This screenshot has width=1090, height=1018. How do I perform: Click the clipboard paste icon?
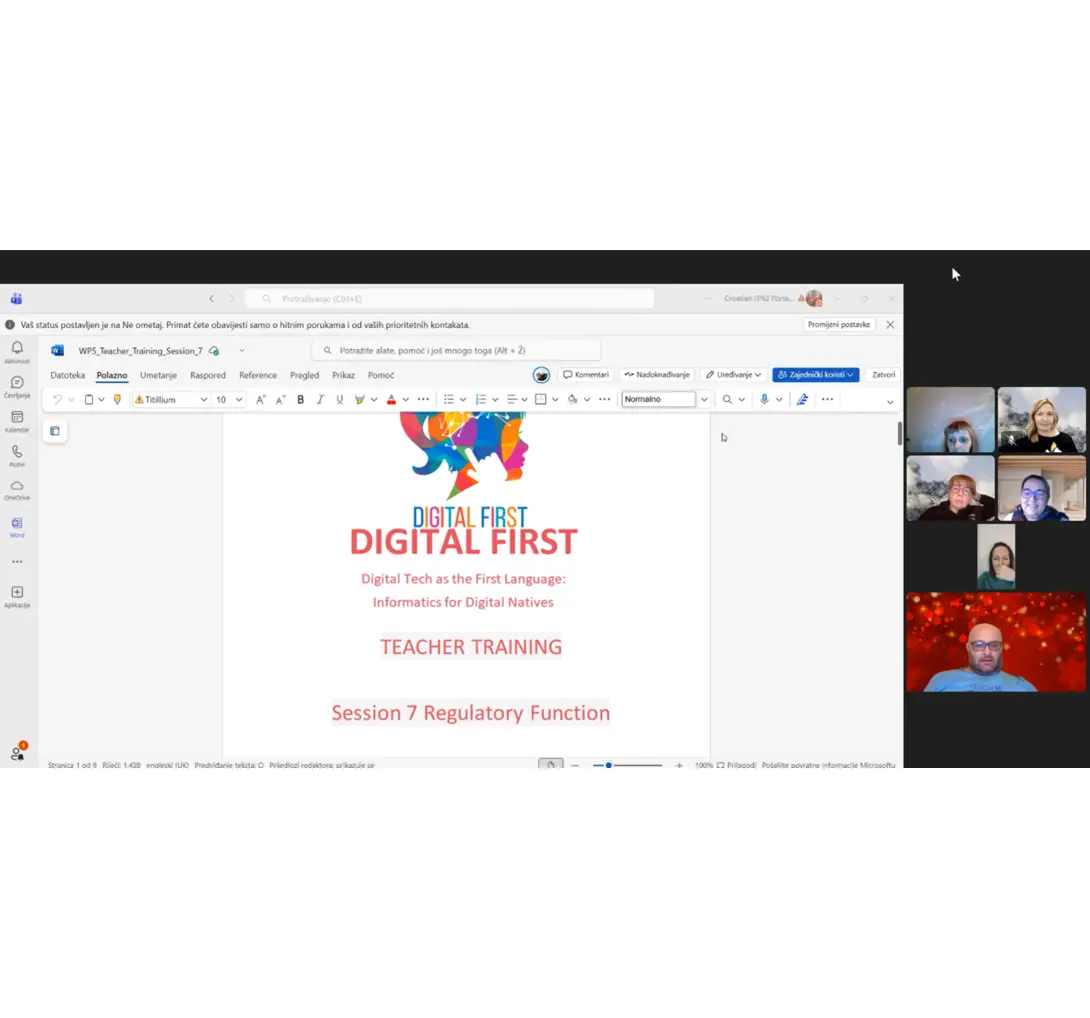(x=88, y=399)
